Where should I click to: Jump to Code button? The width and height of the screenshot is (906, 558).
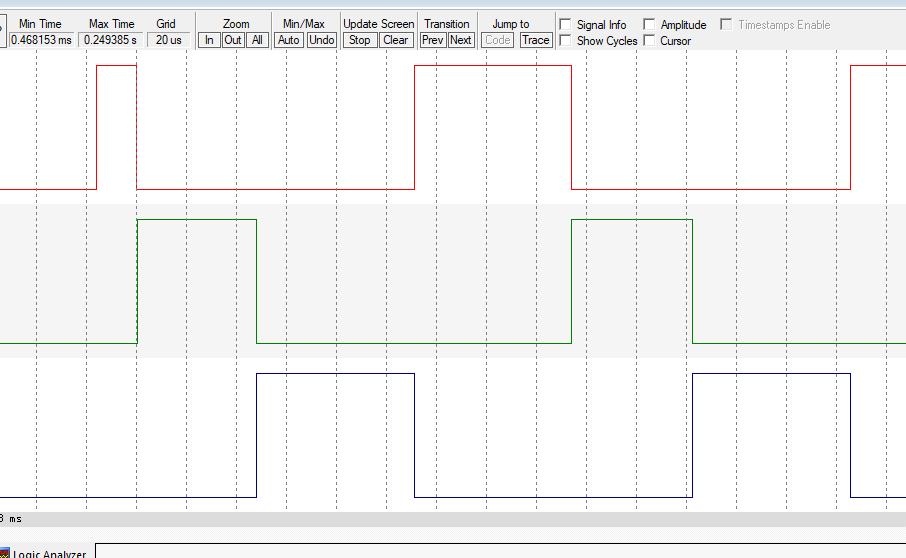tap(497, 40)
